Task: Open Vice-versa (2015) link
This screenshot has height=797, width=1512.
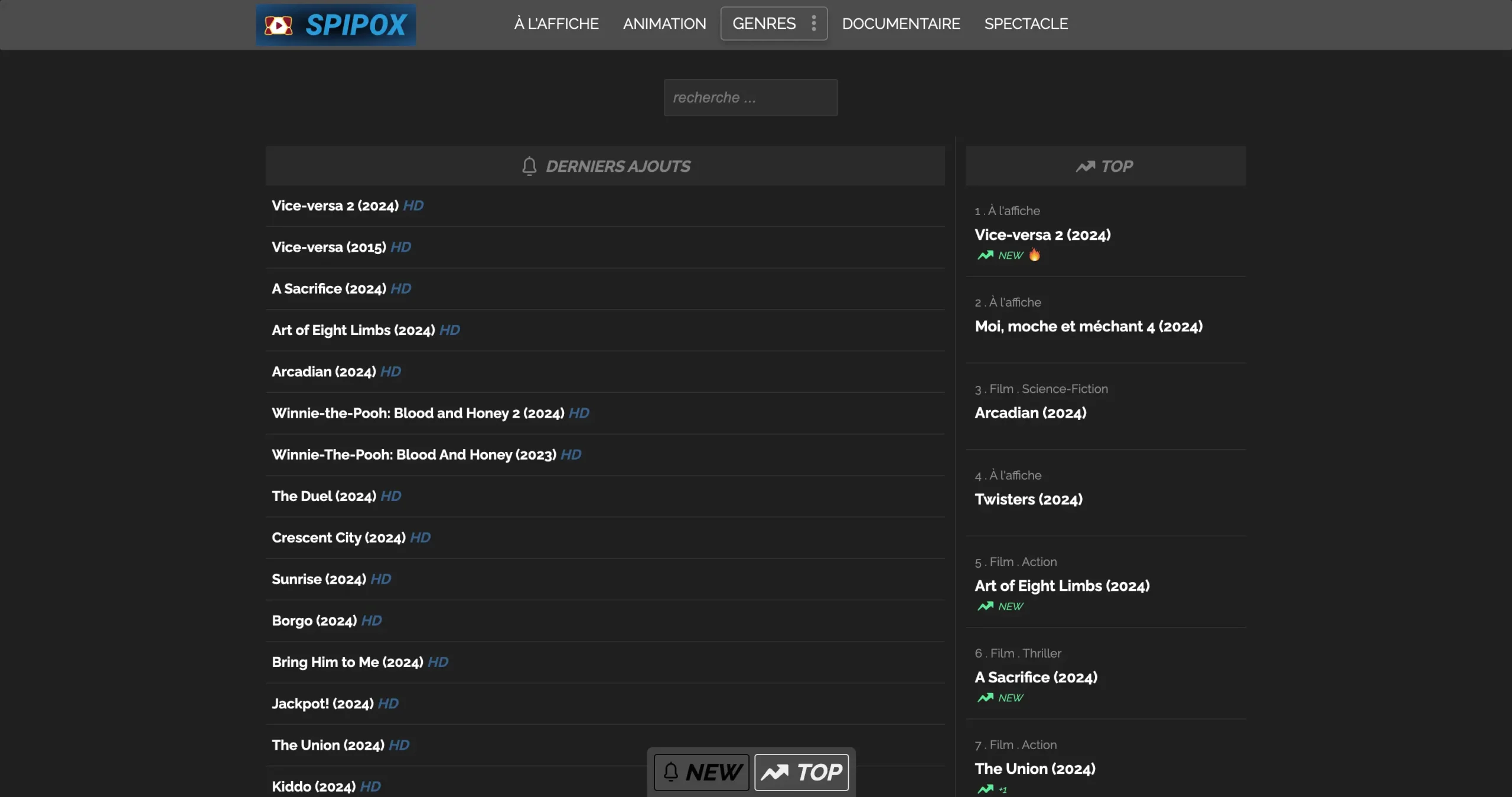Action: pos(328,247)
